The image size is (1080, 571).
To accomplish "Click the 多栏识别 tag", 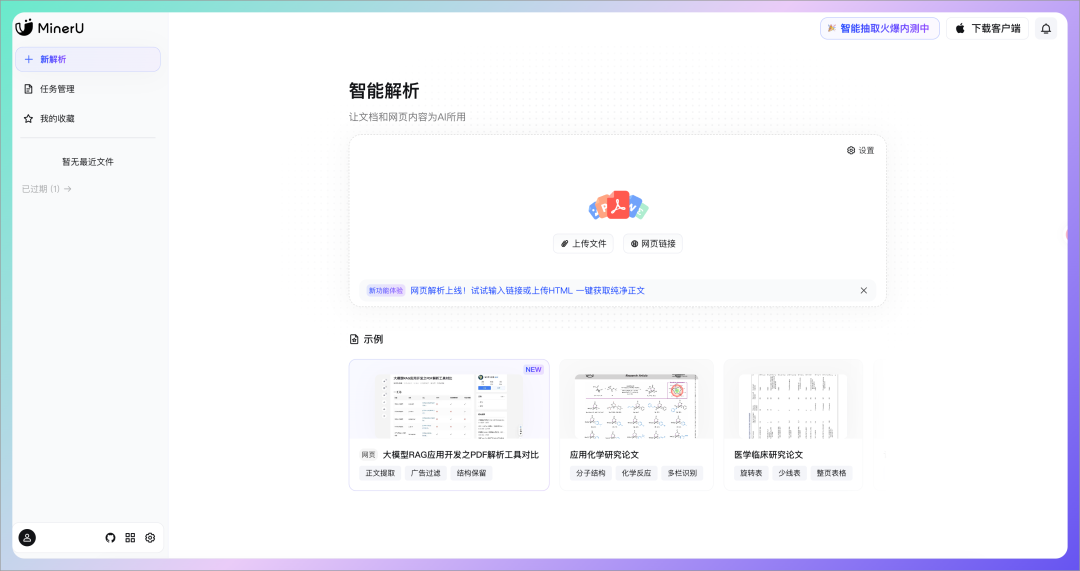I will point(682,473).
